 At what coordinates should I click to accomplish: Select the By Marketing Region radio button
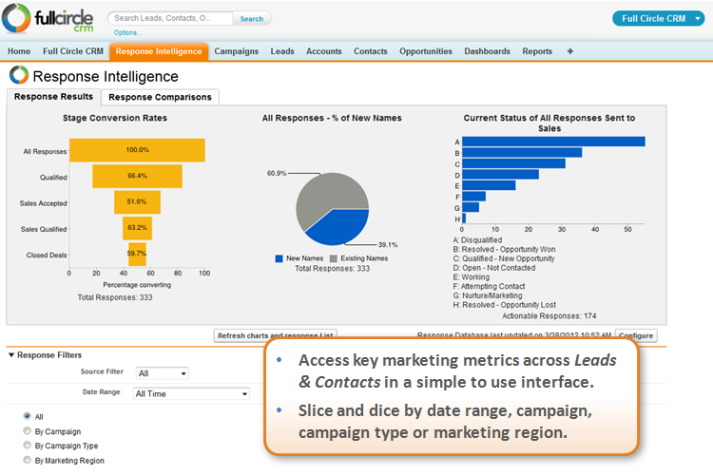27,460
